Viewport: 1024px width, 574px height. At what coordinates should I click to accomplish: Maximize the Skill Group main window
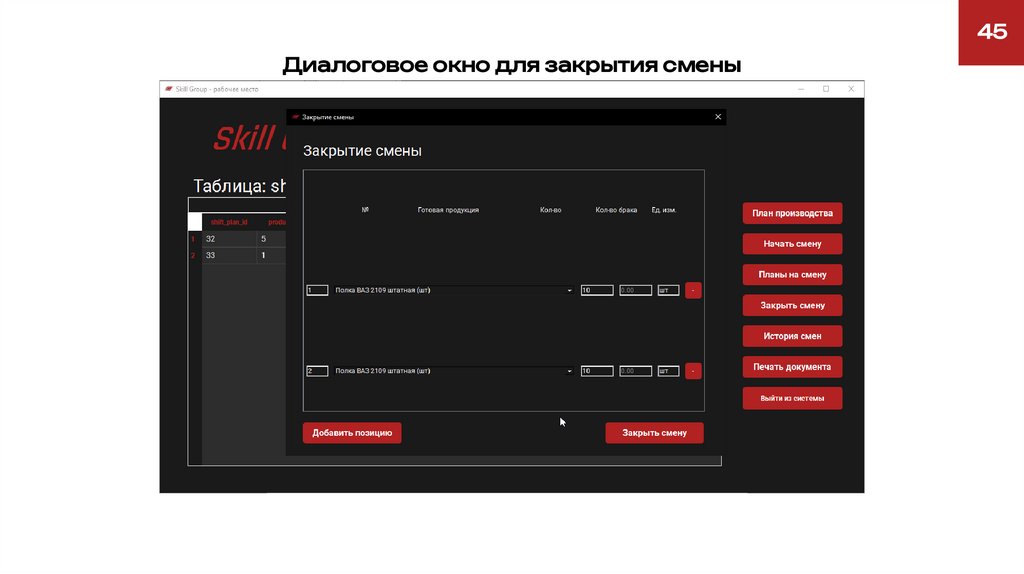[x=826, y=89]
